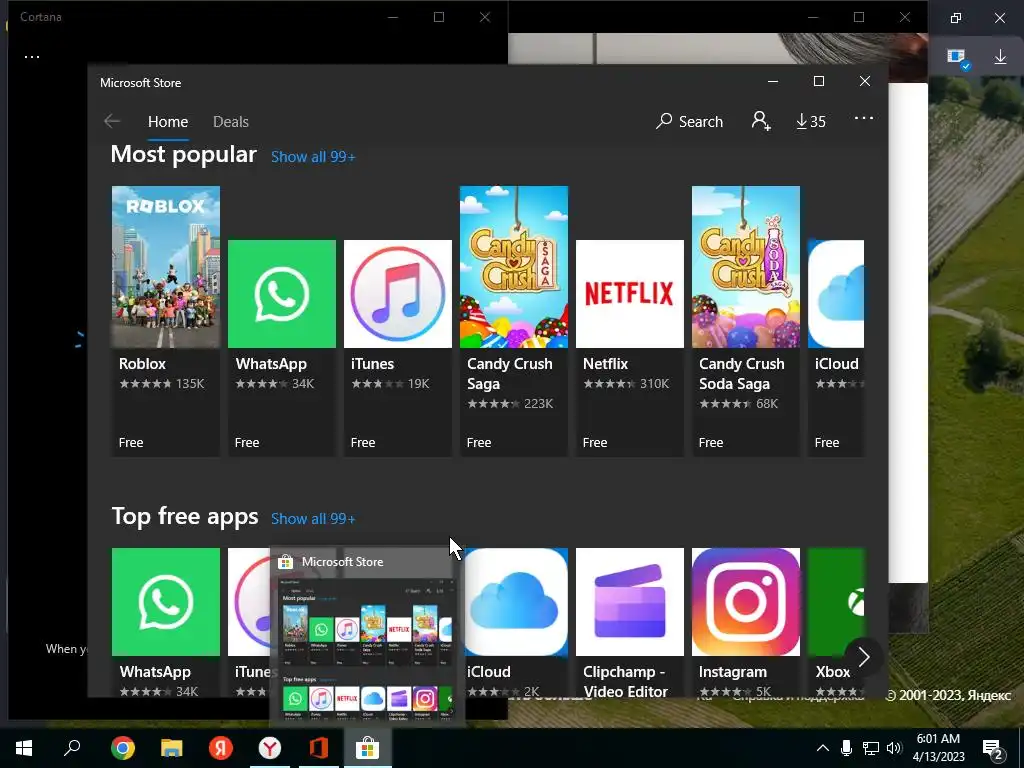The height and width of the screenshot is (768, 1024).
Task: Open the volume speaker tray icon
Action: pyautogui.click(x=894, y=748)
